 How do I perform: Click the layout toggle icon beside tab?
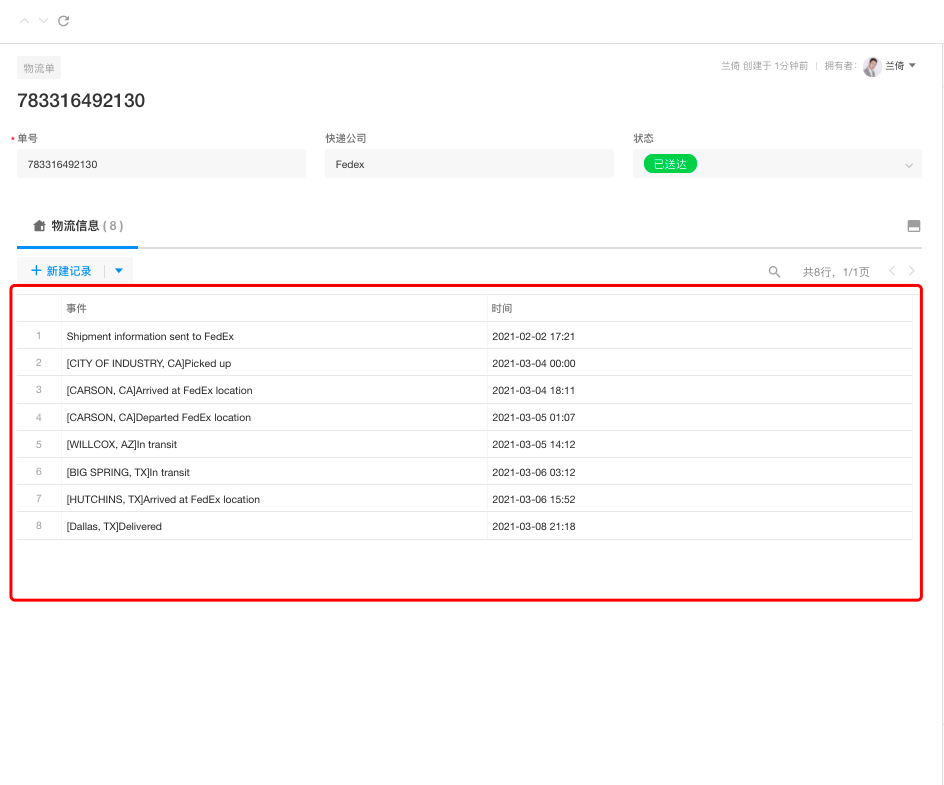click(913, 226)
